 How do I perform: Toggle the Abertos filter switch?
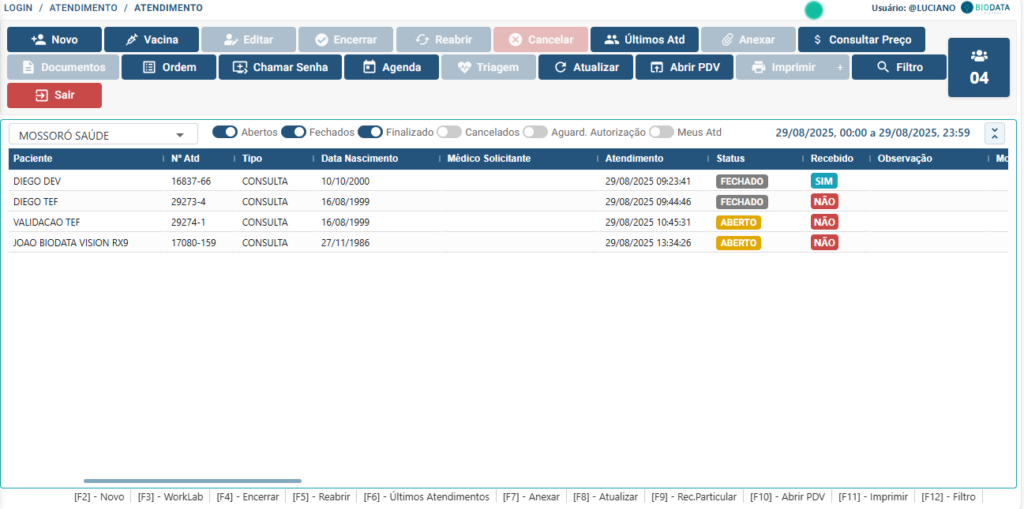tap(224, 132)
